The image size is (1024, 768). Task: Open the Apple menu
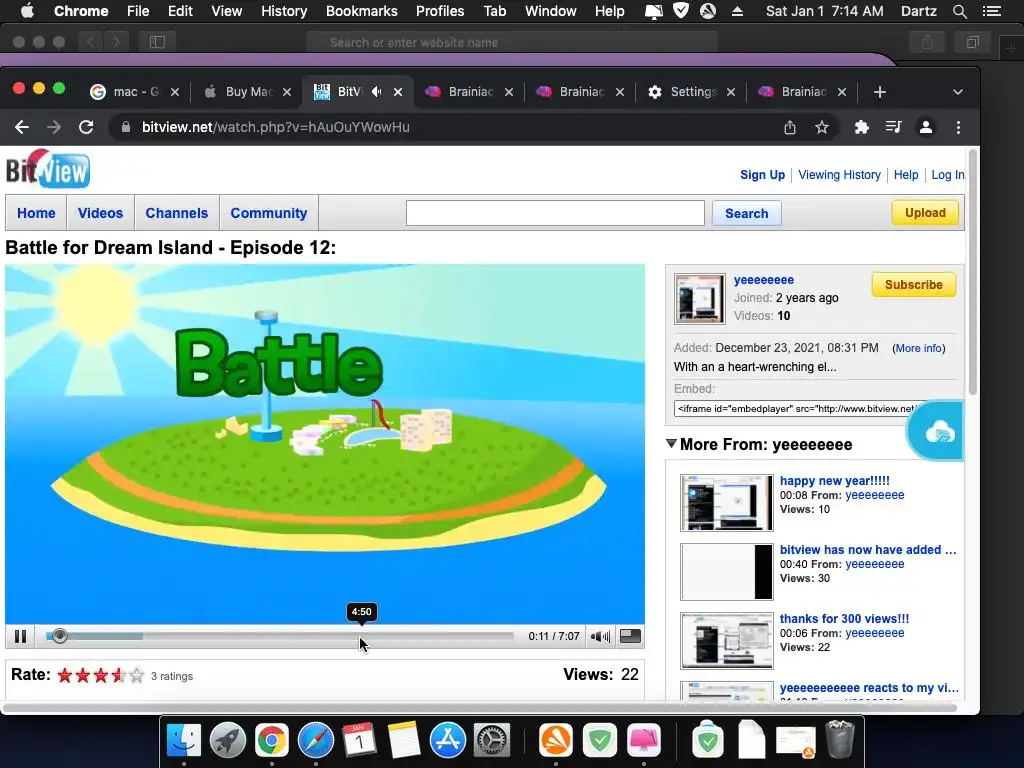pyautogui.click(x=27, y=11)
